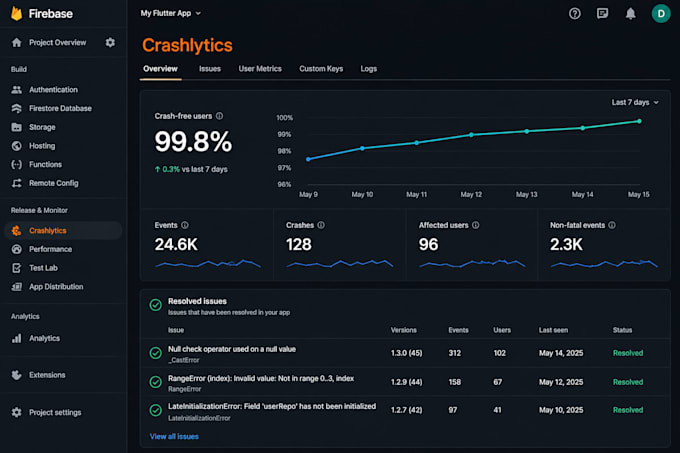Click the App Distribution icon
Image resolution: width=680 pixels, height=453 pixels.
(x=16, y=287)
